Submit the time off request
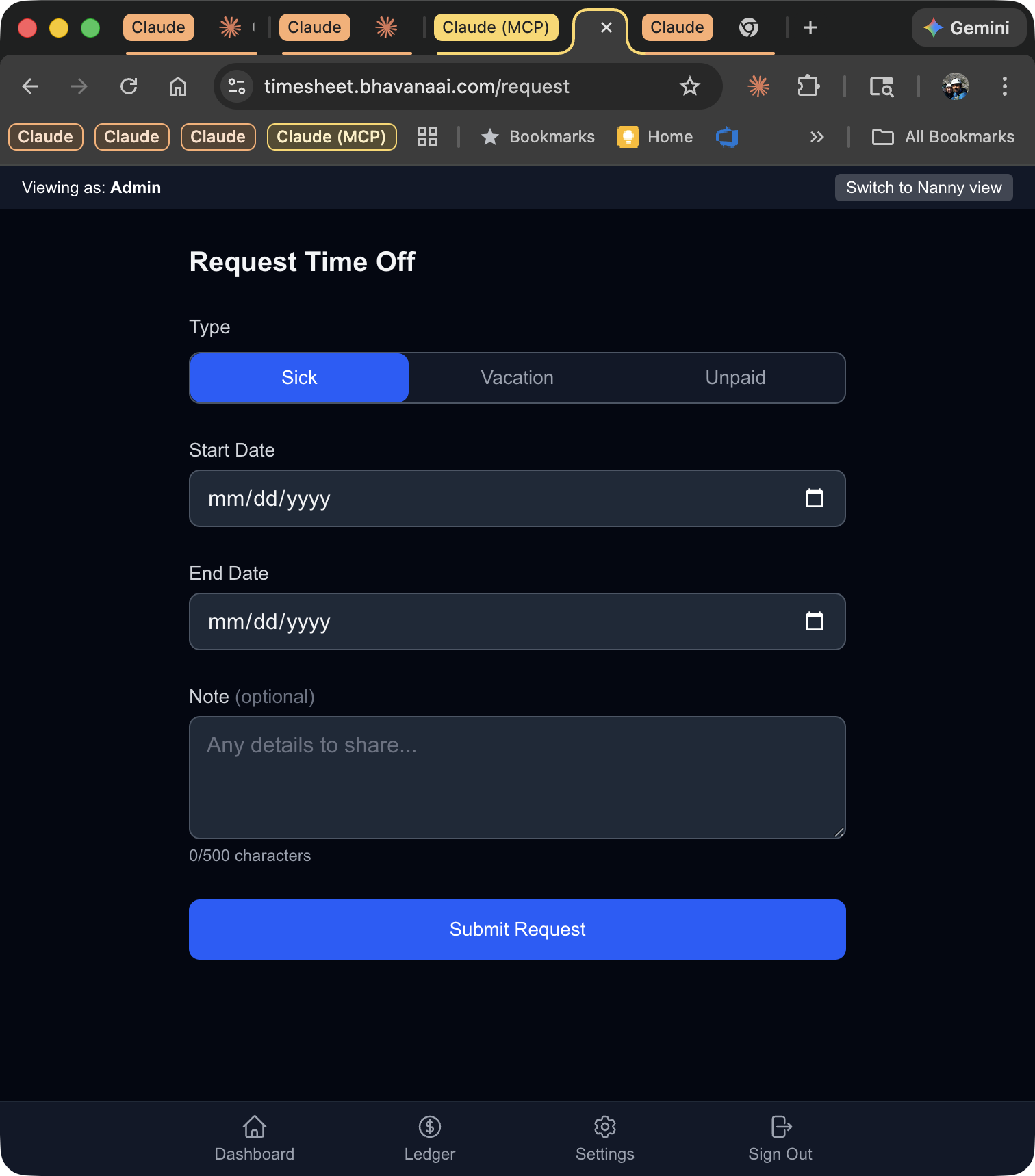 pos(517,930)
